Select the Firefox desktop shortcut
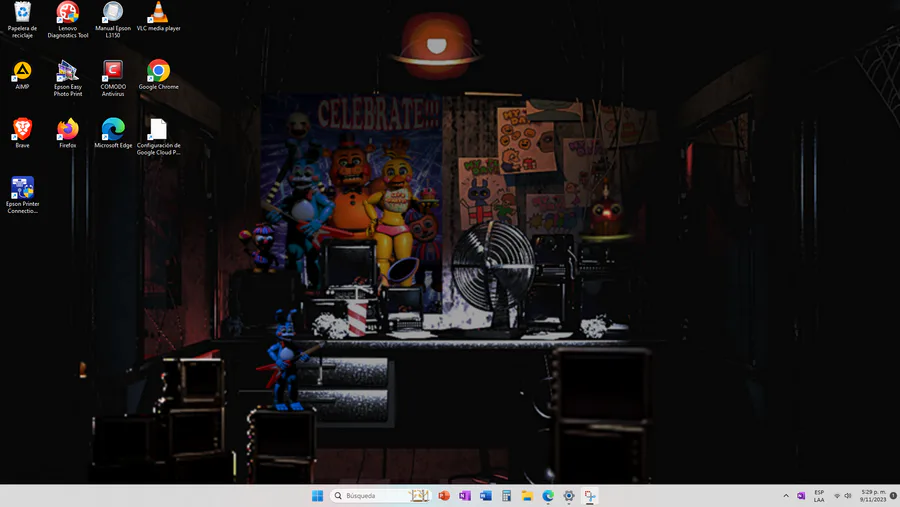 68,133
